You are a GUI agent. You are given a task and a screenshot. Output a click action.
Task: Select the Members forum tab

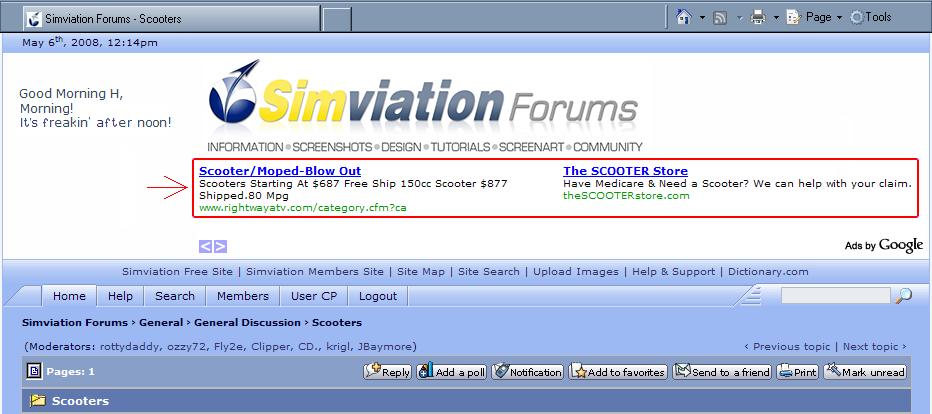(243, 296)
